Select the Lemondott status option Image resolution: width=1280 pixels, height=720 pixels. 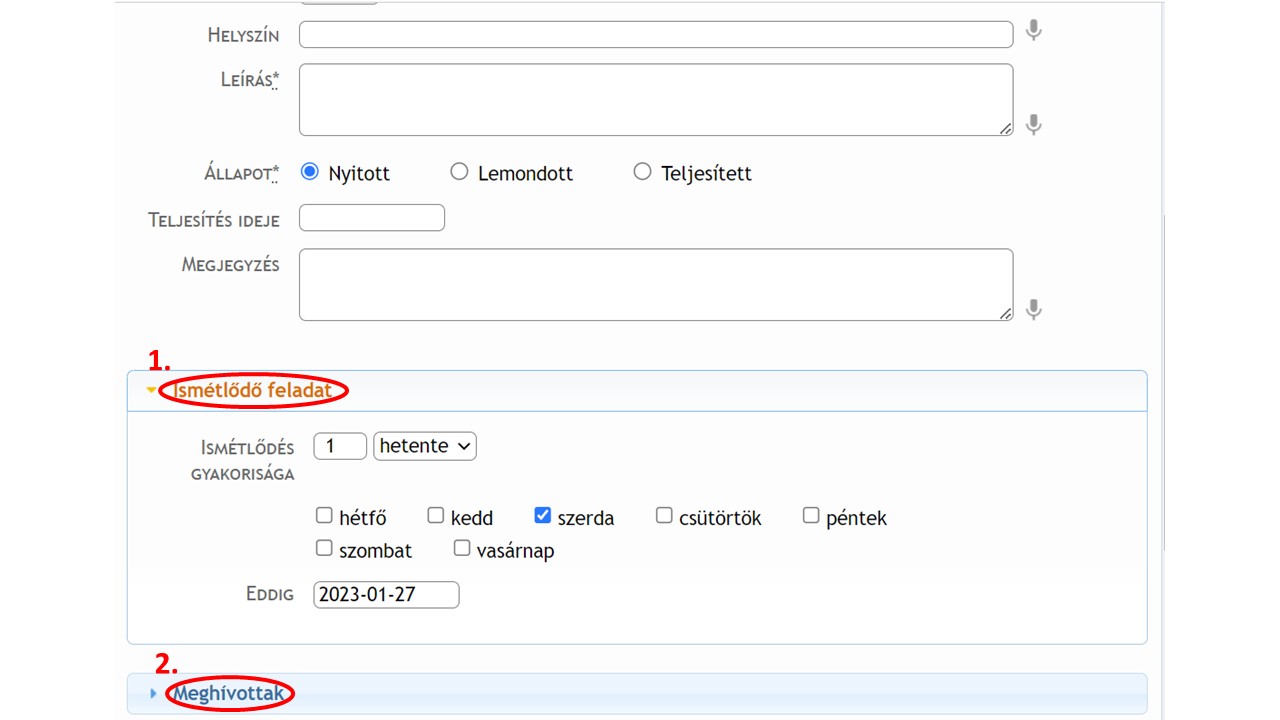click(459, 172)
